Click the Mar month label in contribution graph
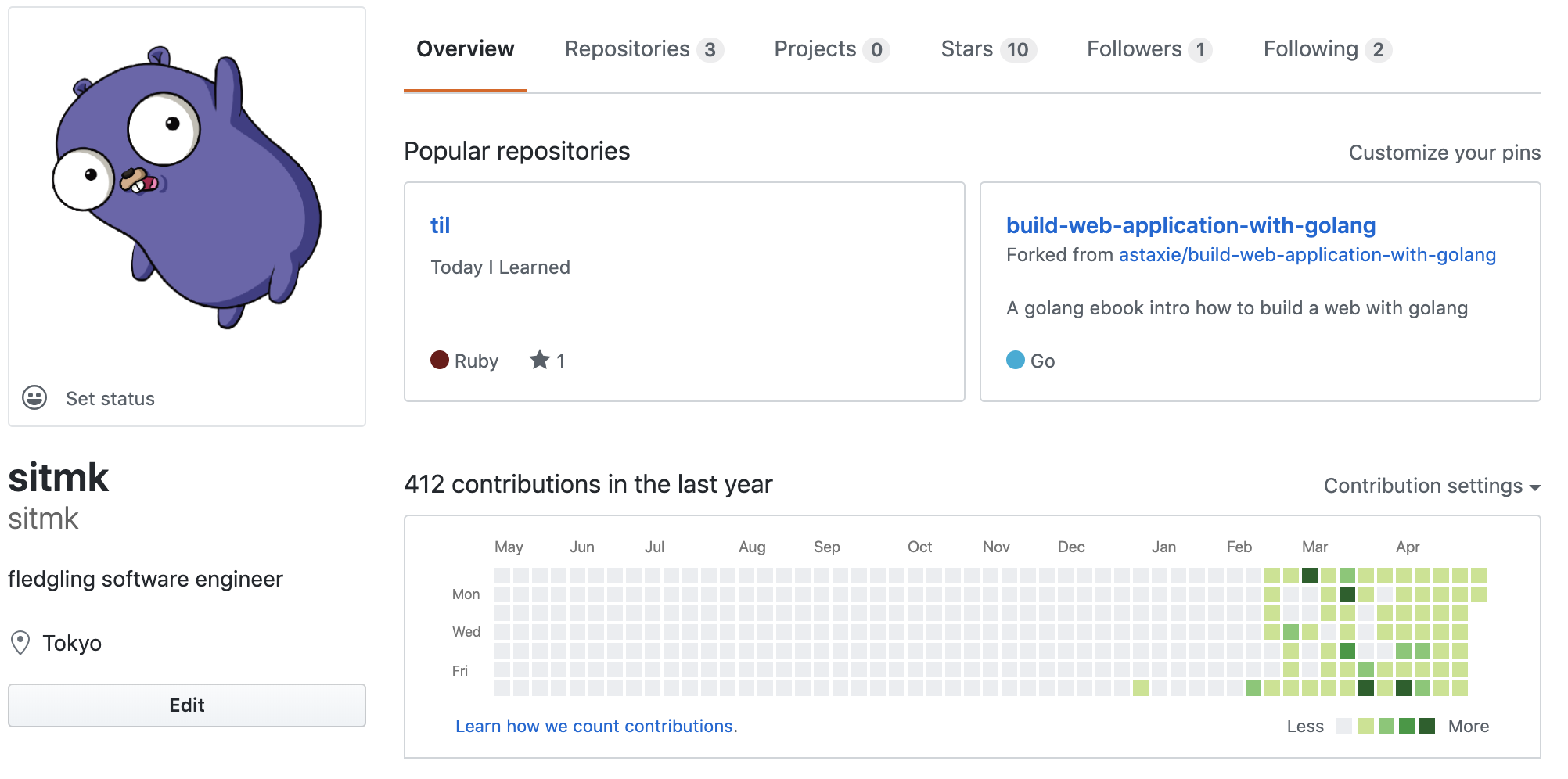The image size is (1568, 779). (1314, 547)
